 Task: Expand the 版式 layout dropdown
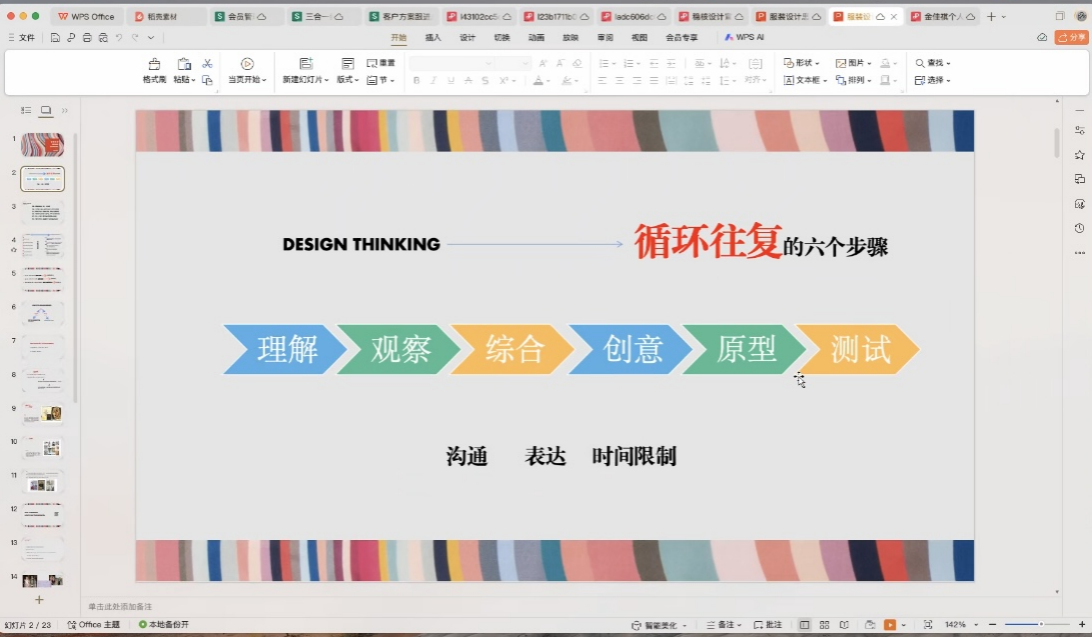(x=347, y=80)
